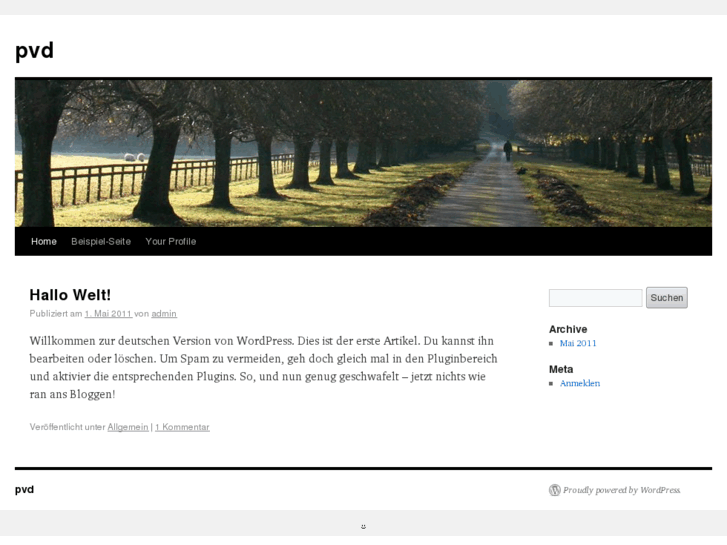The image size is (727, 545).
Task: Focus the search input field
Action: coord(595,298)
